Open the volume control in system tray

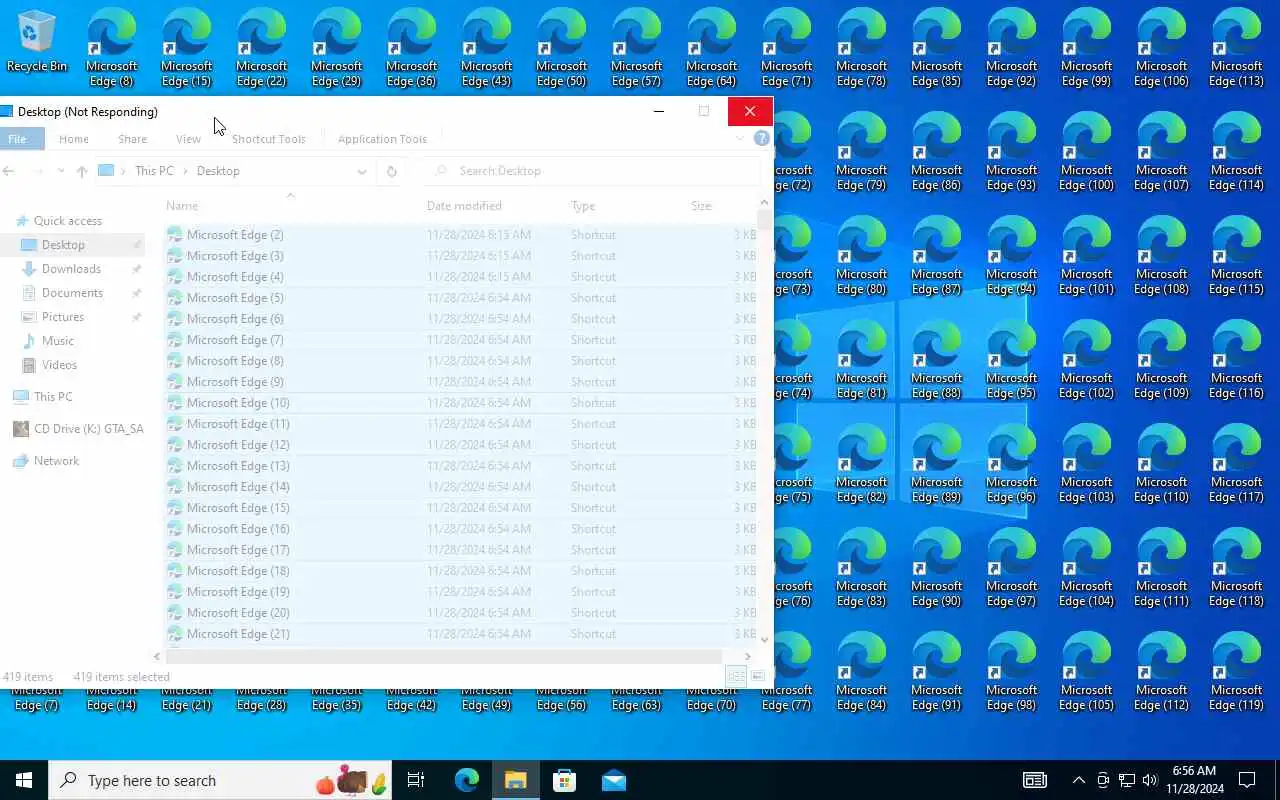1150,780
